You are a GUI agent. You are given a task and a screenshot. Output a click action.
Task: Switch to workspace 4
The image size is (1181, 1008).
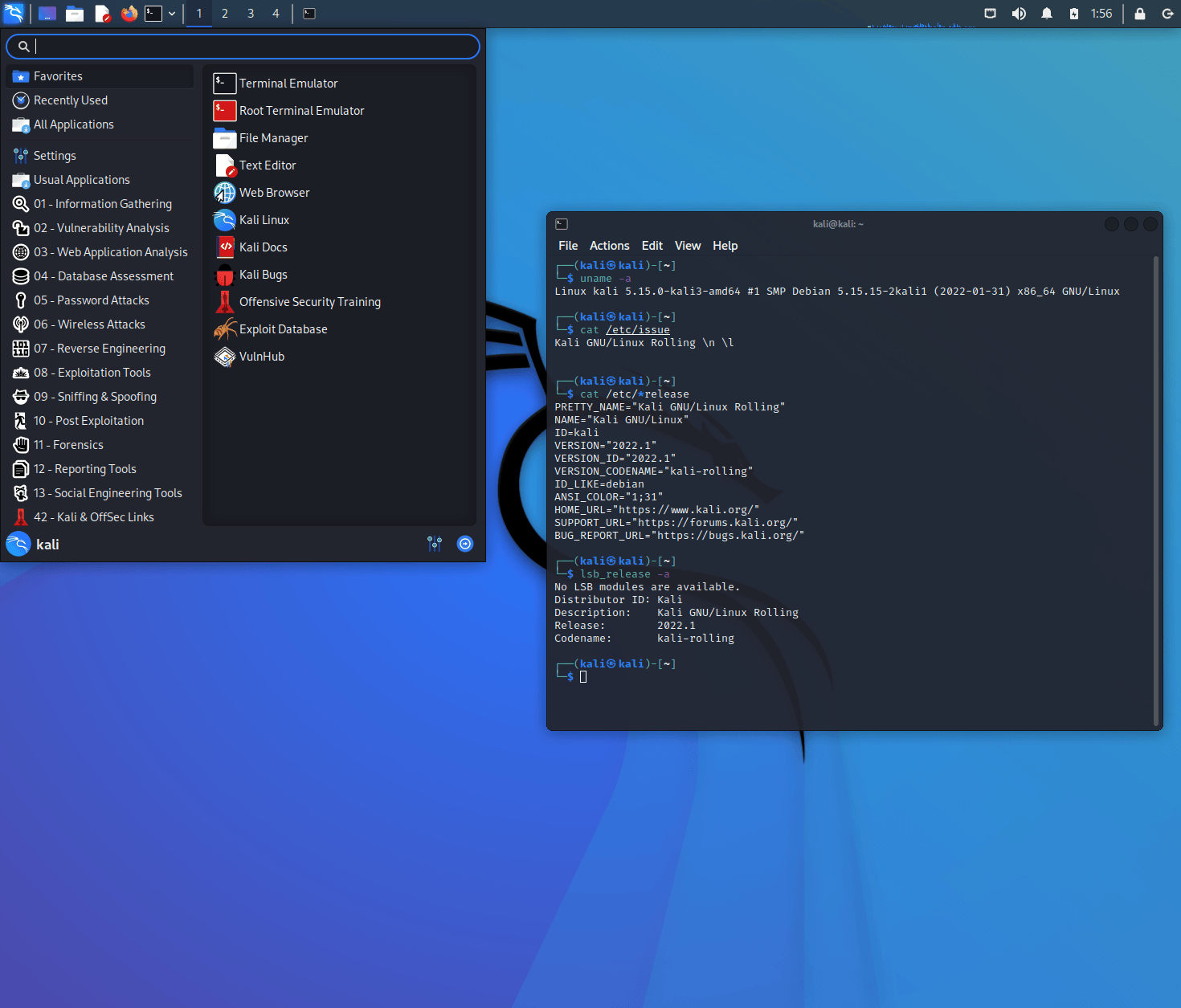point(276,14)
